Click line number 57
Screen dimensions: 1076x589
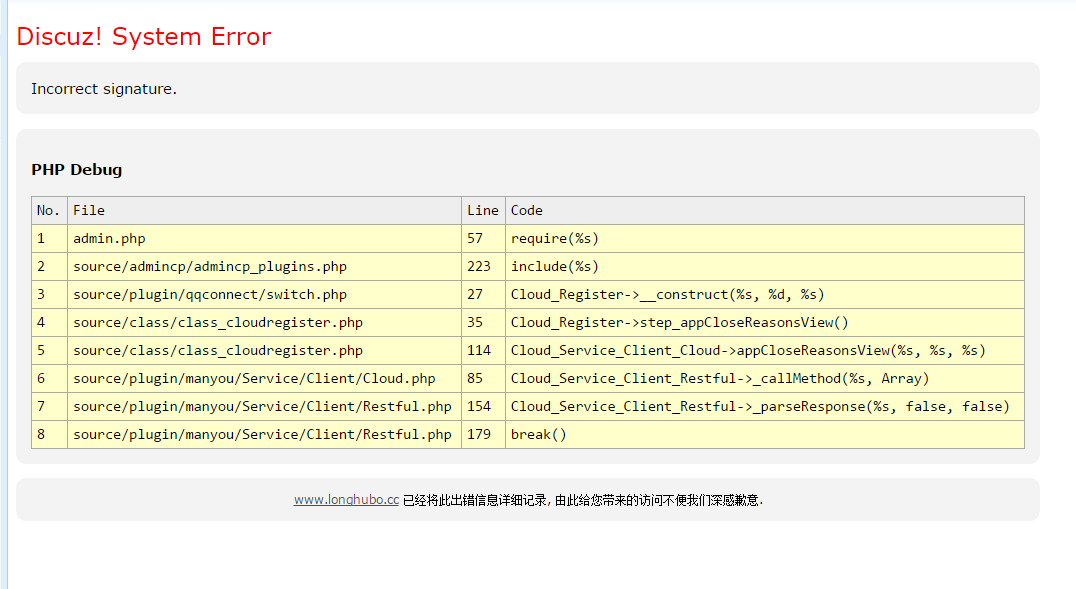483,239
